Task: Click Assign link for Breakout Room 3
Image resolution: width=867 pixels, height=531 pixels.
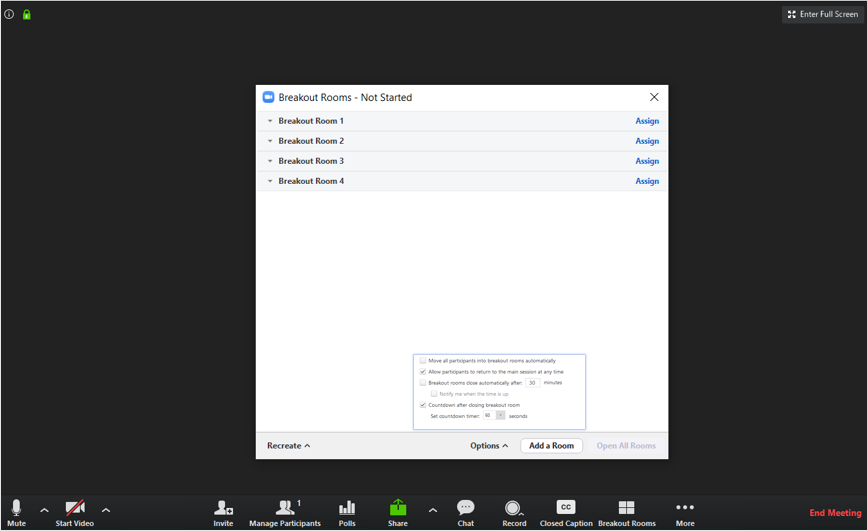Action: pos(647,161)
